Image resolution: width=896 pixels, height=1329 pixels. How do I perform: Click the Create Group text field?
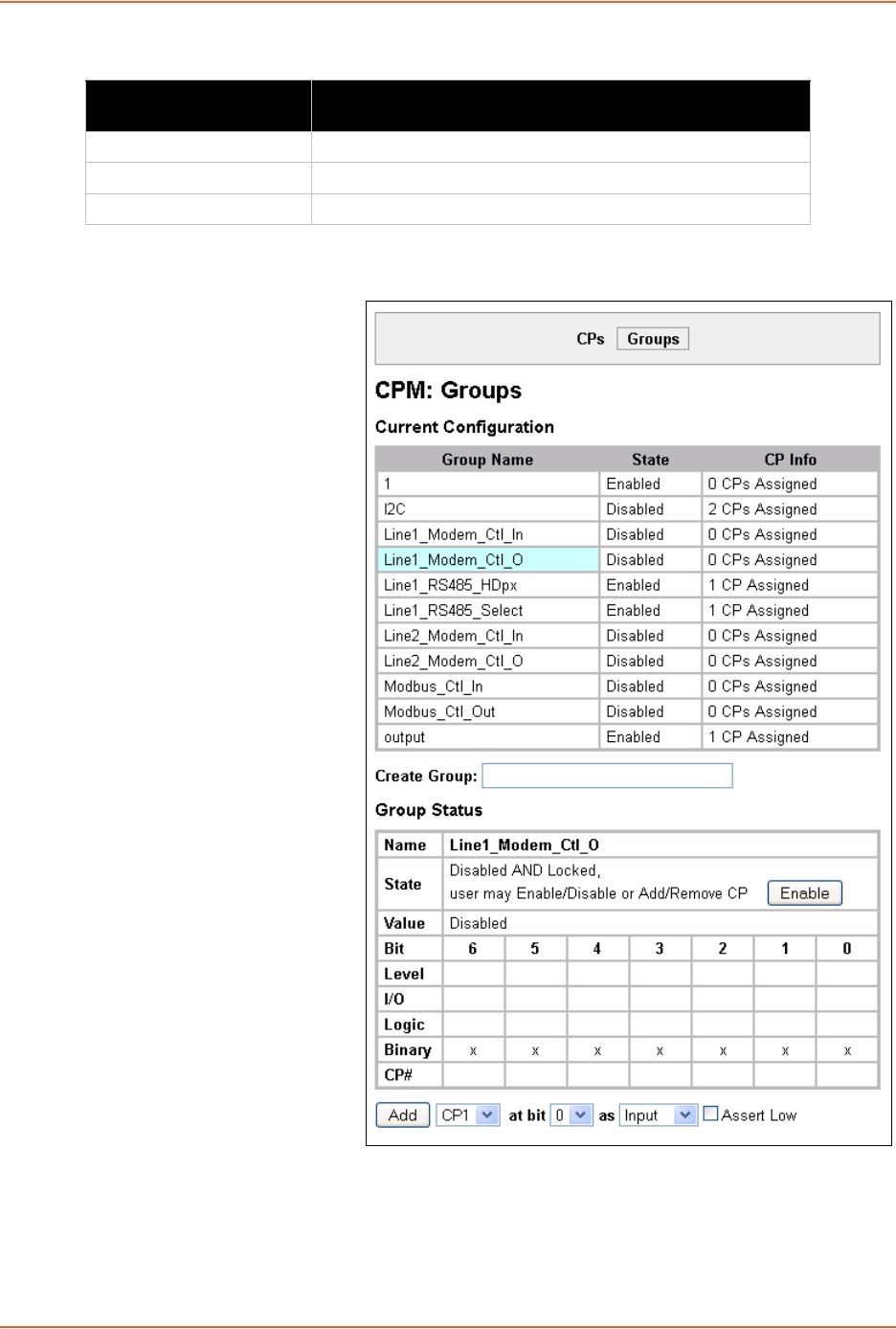pos(607,776)
